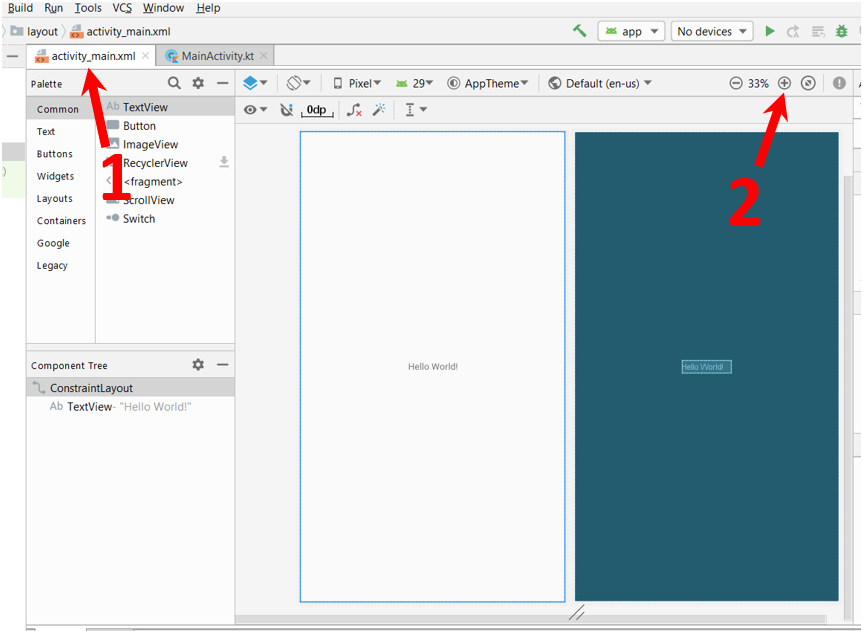Click the horizontal scrollbar below the design surface
The width and height of the screenshot is (863, 631).
click(531, 619)
